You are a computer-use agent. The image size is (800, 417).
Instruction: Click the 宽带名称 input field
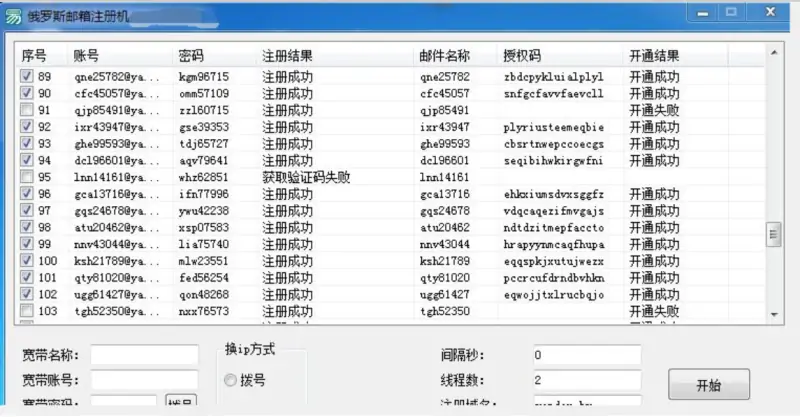[144, 355]
